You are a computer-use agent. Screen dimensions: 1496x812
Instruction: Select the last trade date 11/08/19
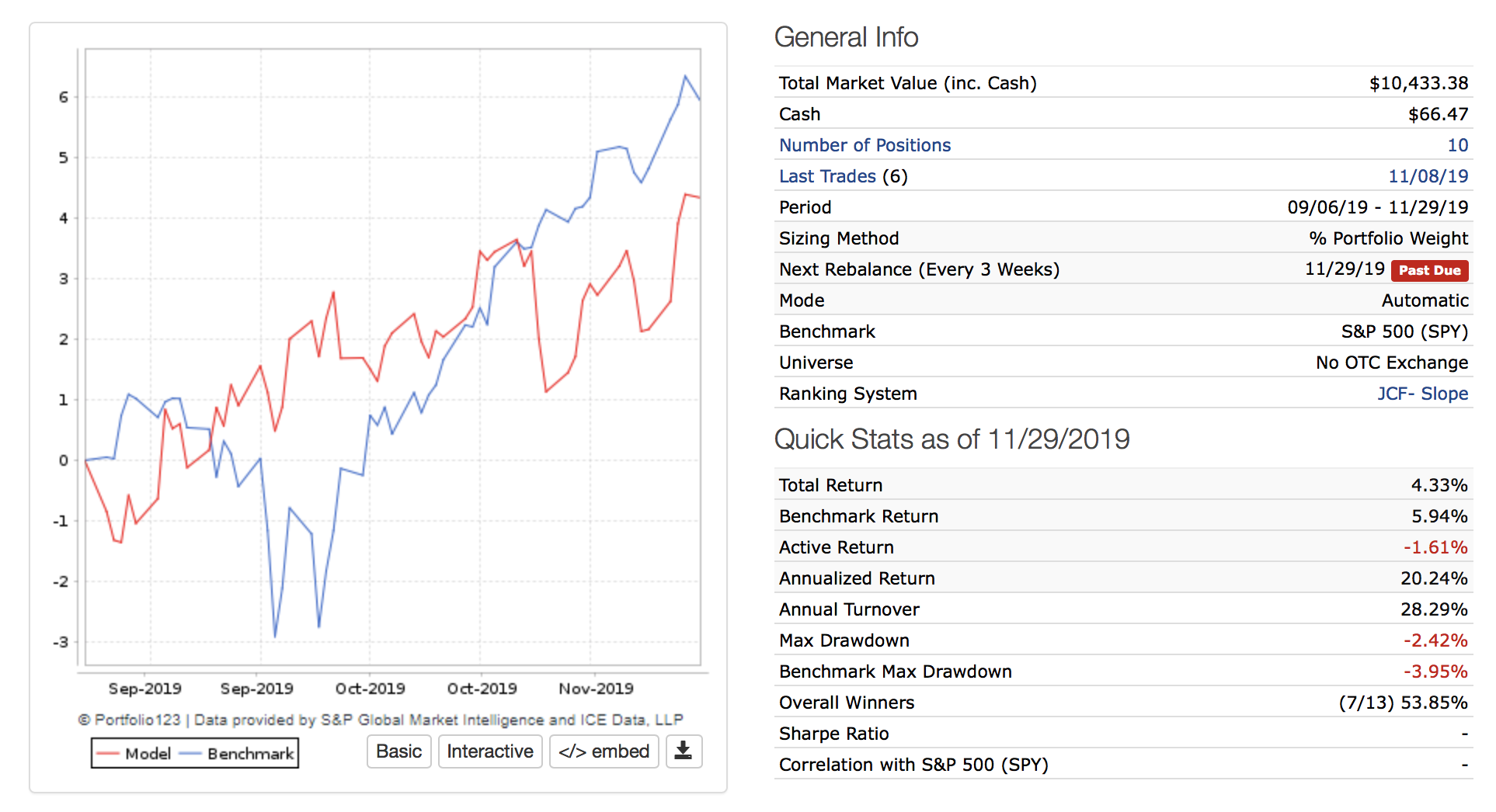pyautogui.click(x=1428, y=176)
